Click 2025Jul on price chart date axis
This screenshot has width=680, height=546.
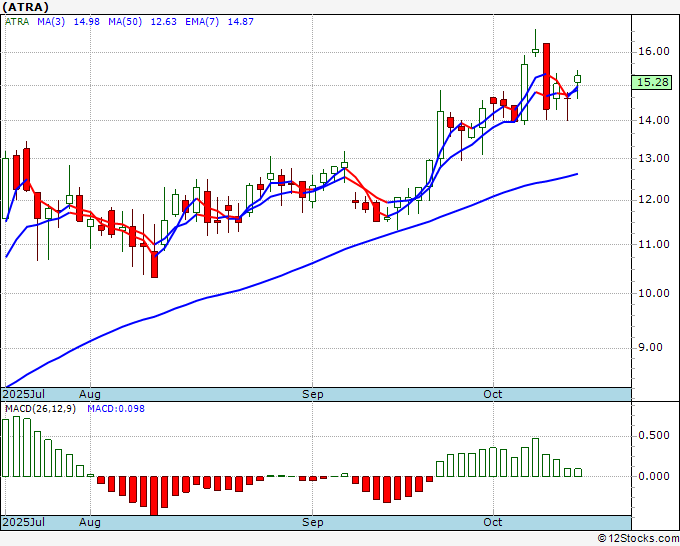tap(23, 394)
